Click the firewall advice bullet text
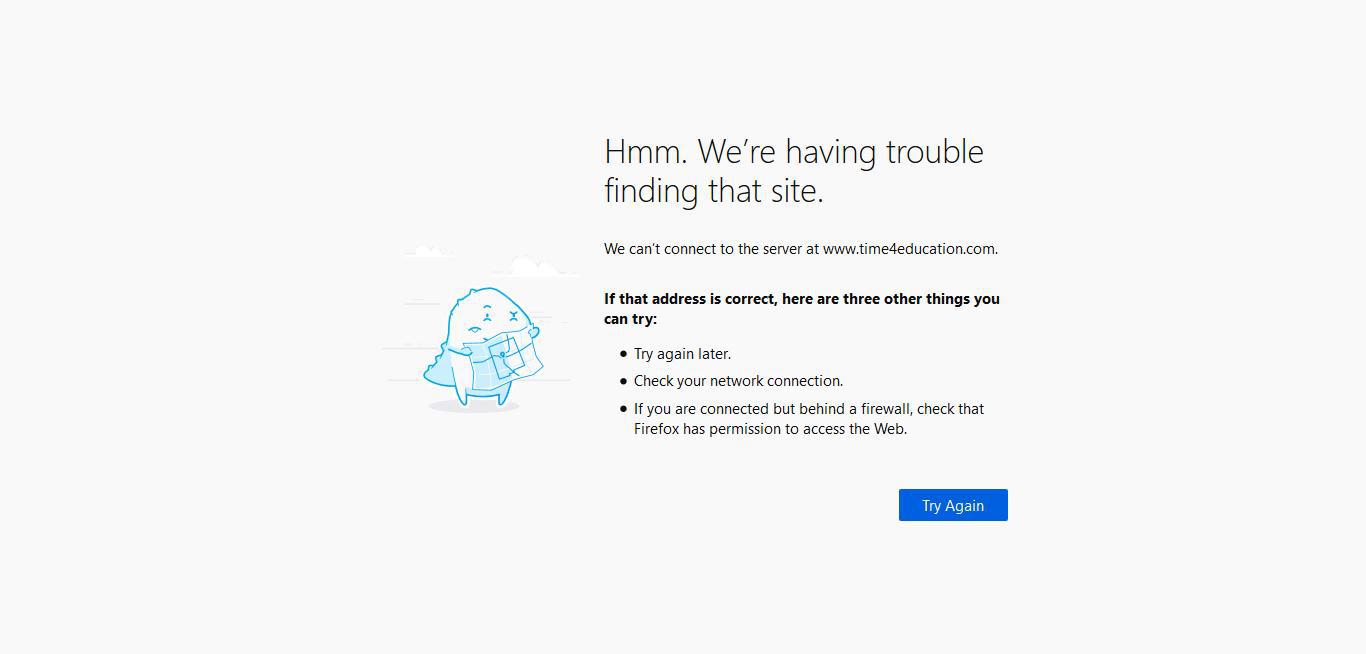The height and width of the screenshot is (654, 1366). point(808,418)
